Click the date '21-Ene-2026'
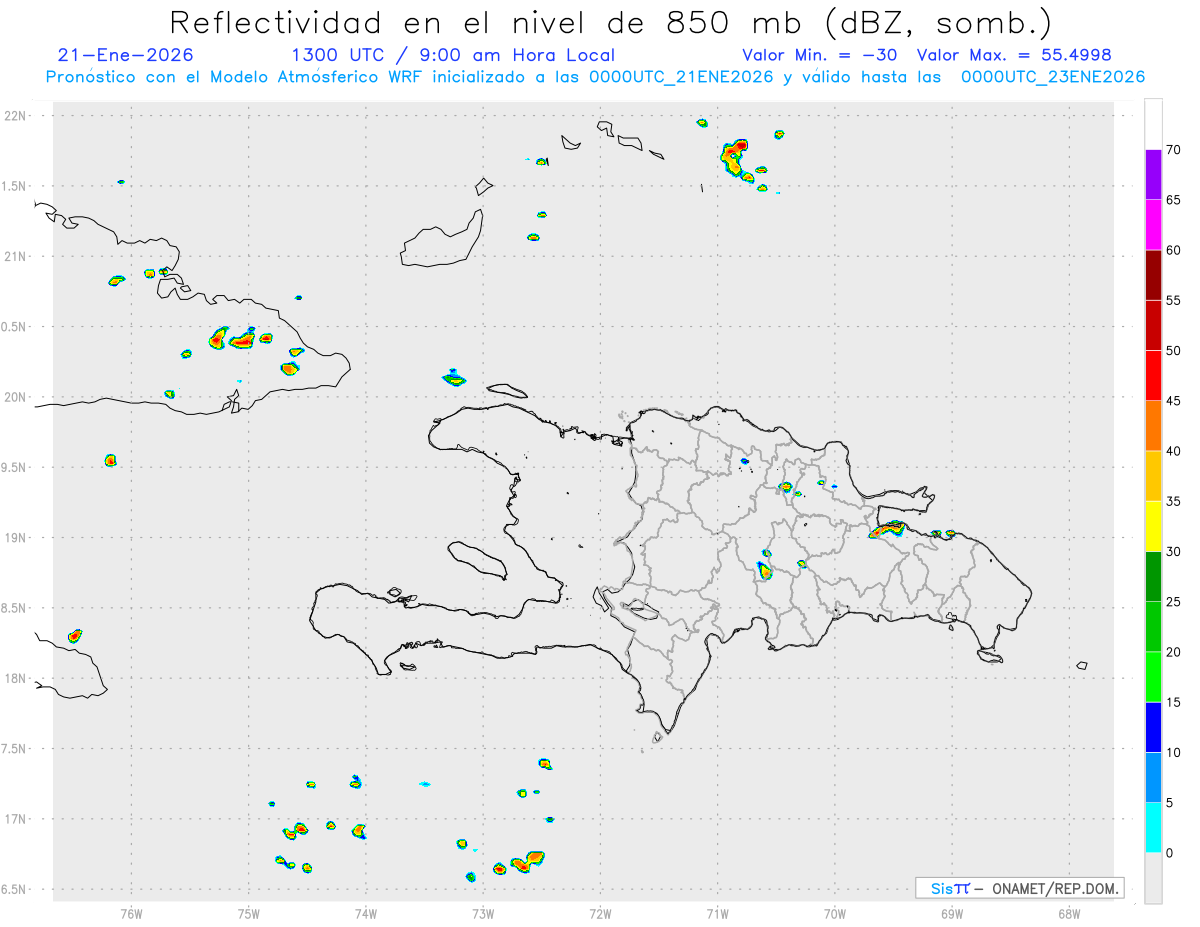This screenshot has height=927, width=1200. pyautogui.click(x=126, y=55)
